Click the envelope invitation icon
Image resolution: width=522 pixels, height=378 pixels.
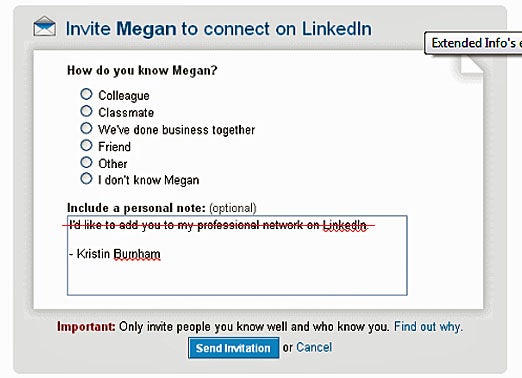coord(44,26)
